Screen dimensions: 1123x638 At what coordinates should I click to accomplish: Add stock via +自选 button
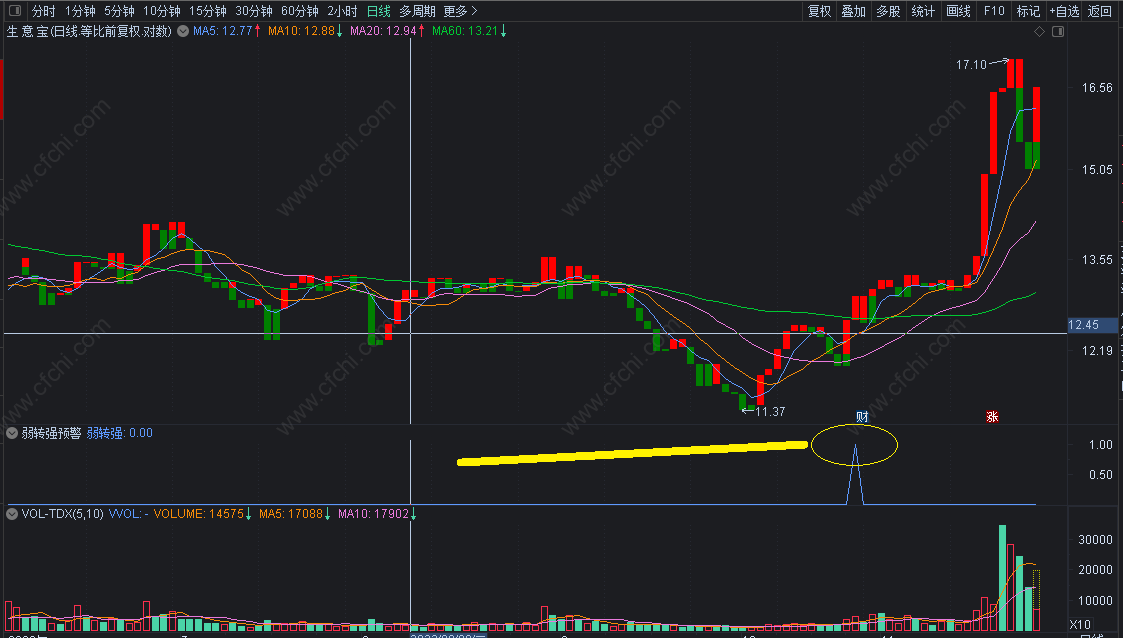(1064, 11)
